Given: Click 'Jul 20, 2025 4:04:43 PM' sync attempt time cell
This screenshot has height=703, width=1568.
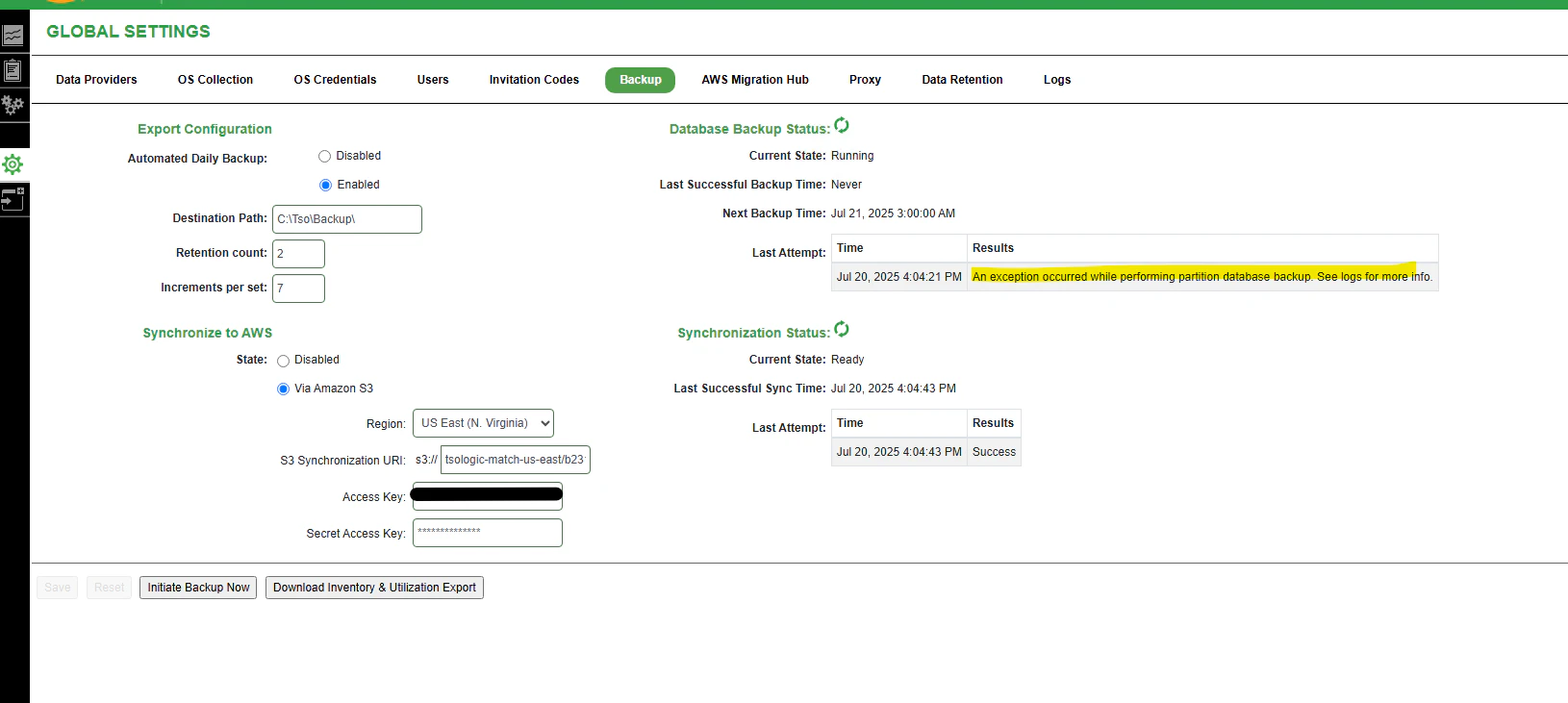Looking at the screenshot, I should tap(898, 452).
